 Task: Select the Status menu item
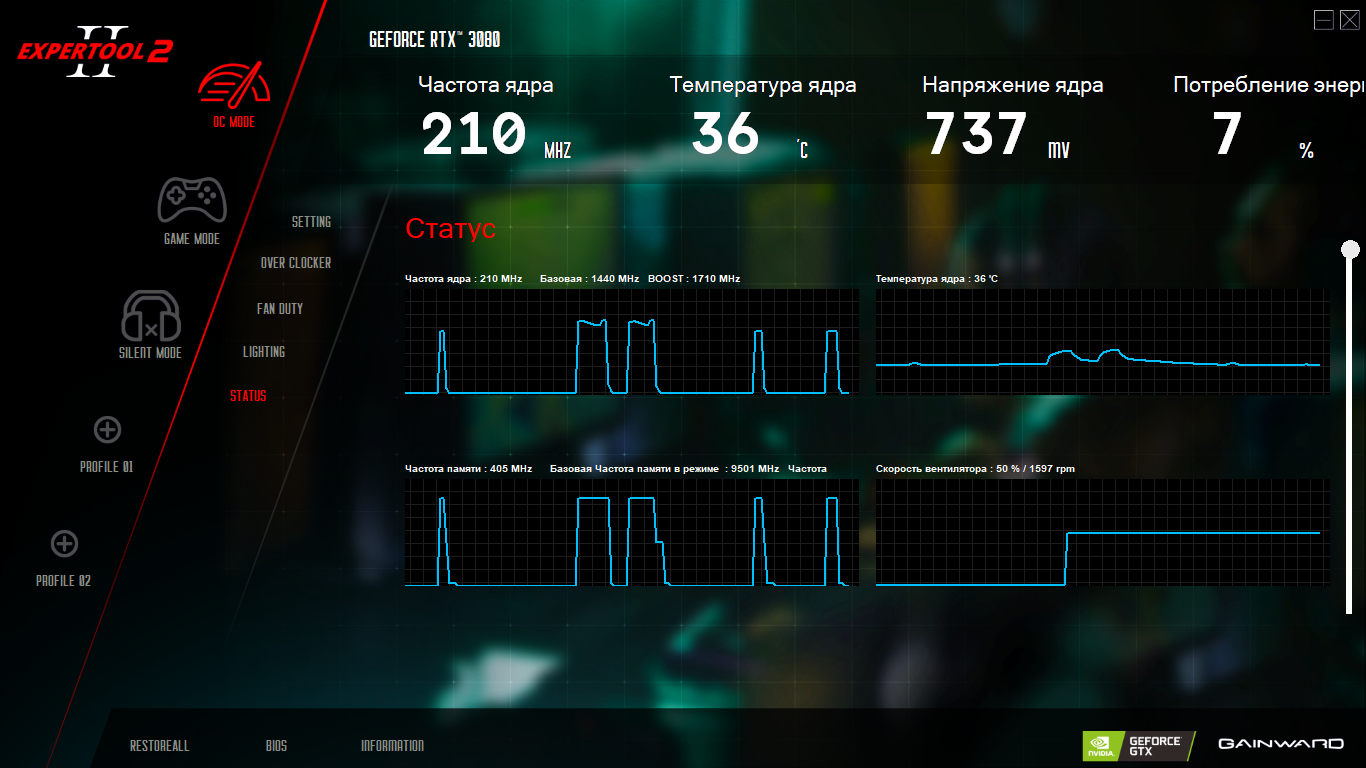tap(248, 396)
